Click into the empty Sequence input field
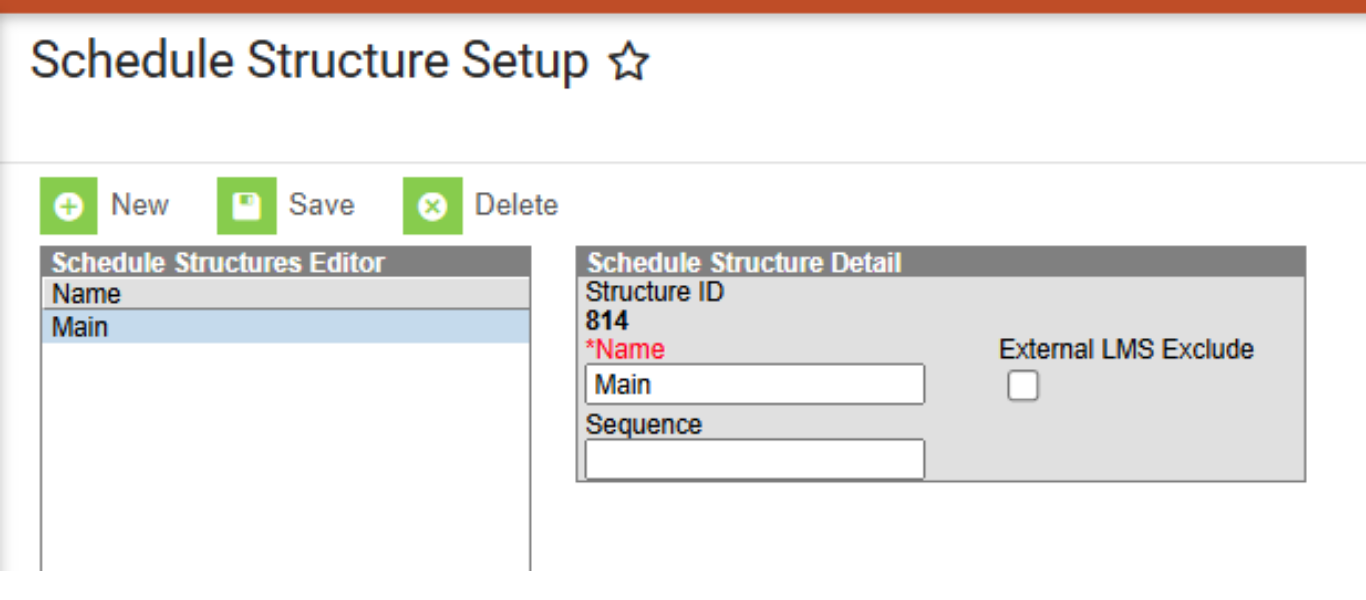 click(755, 459)
